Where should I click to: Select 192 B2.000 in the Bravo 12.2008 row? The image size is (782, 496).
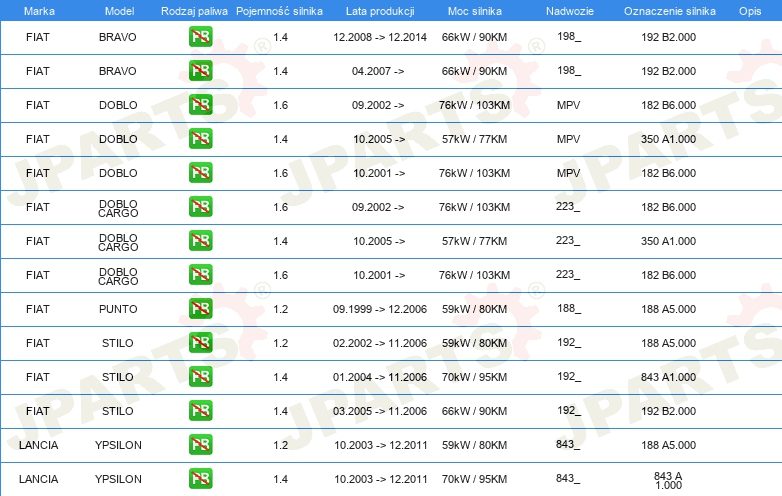668,37
